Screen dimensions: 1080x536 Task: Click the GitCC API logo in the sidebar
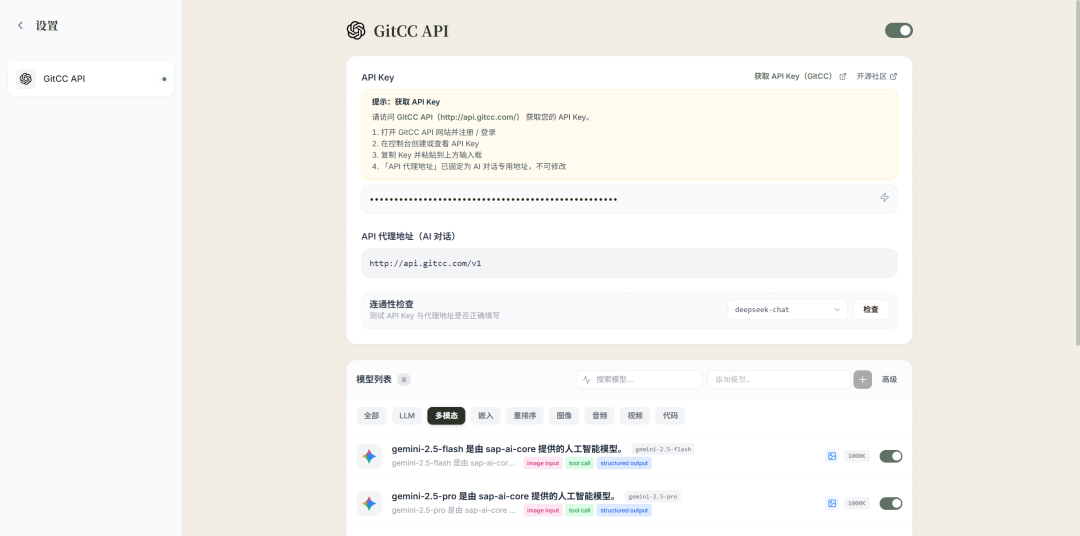(26, 79)
